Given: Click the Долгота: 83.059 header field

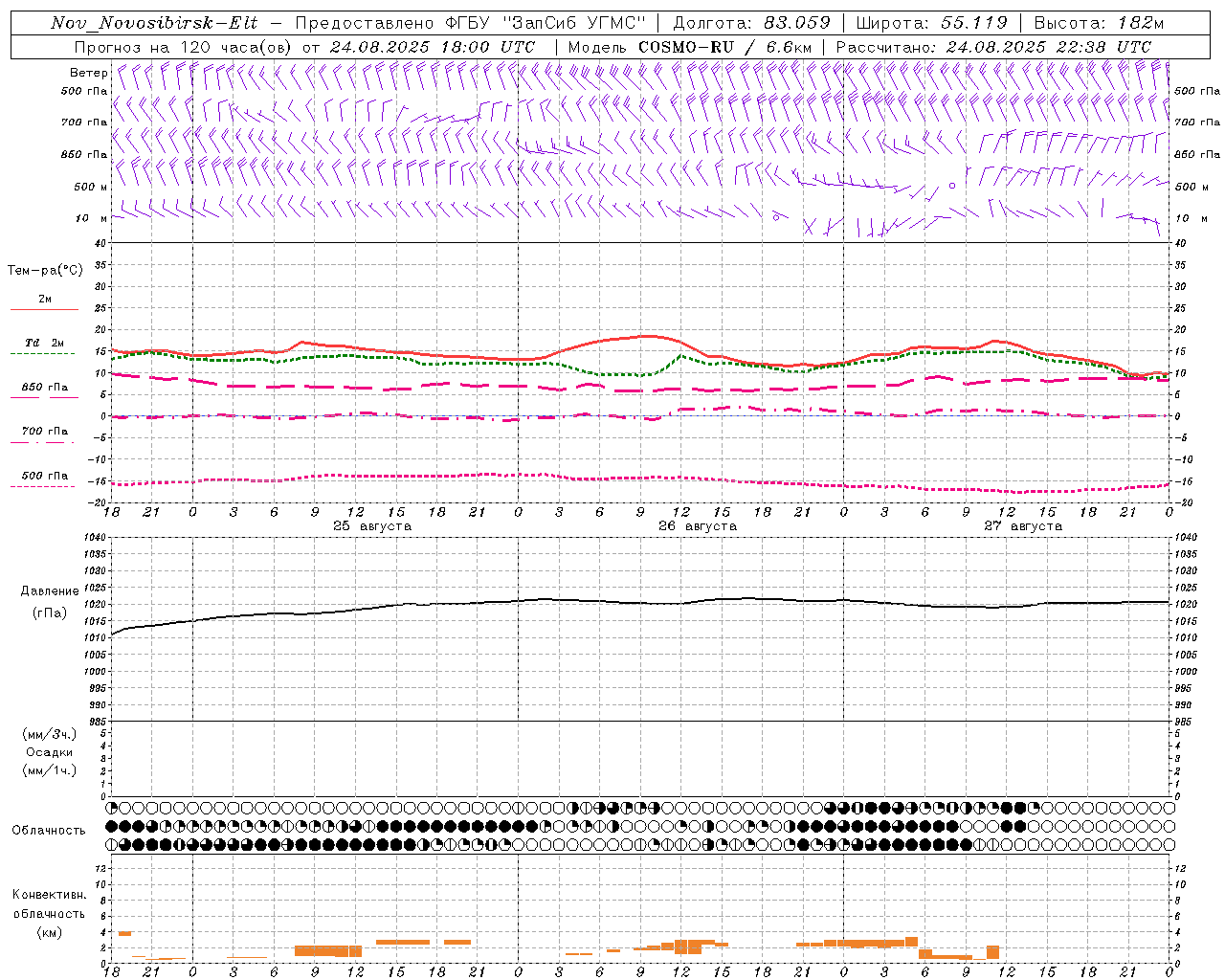Looking at the screenshot, I should pyautogui.click(x=752, y=23).
